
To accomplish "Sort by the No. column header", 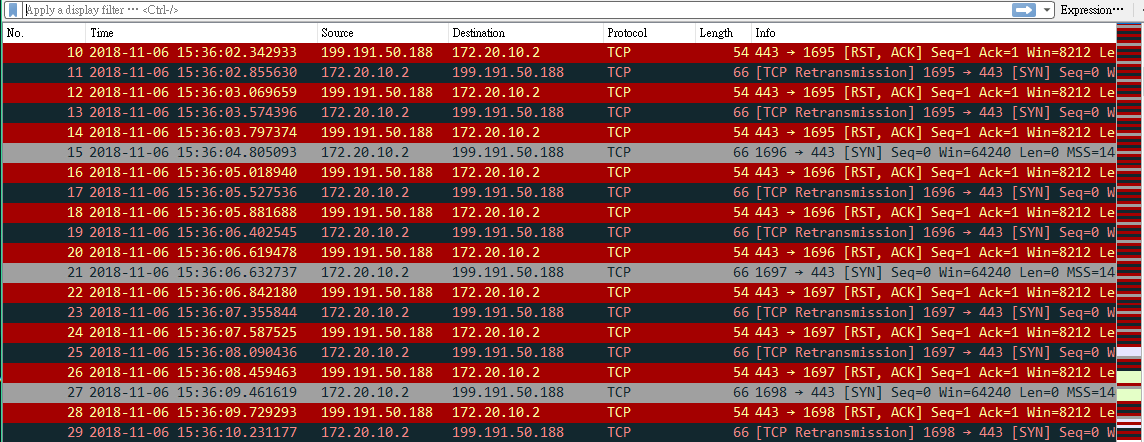I will coord(45,34).
